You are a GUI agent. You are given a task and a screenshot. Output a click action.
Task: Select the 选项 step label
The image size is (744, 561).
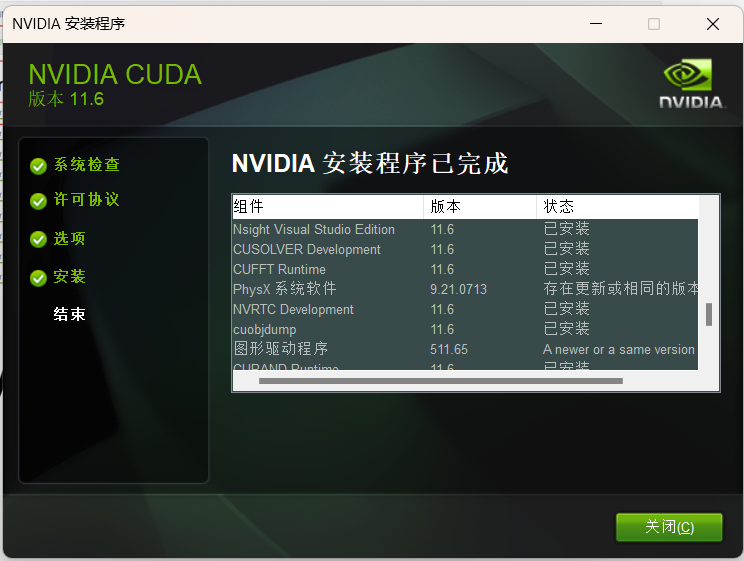(70, 238)
